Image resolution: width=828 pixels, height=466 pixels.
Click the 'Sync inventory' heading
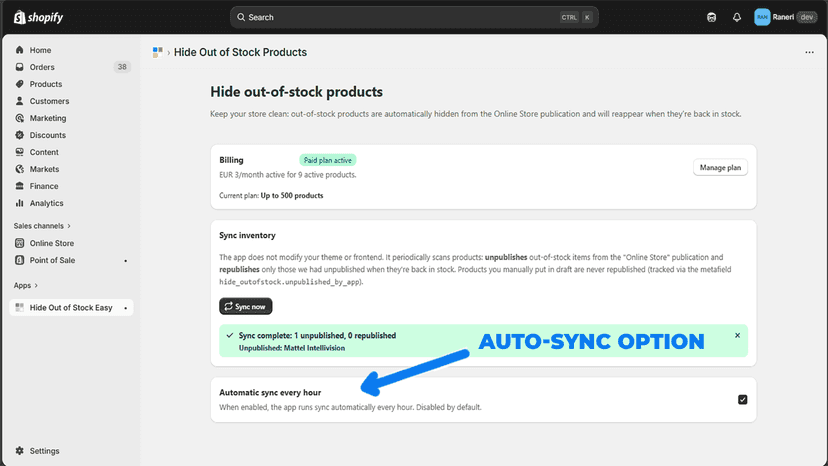coord(247,235)
